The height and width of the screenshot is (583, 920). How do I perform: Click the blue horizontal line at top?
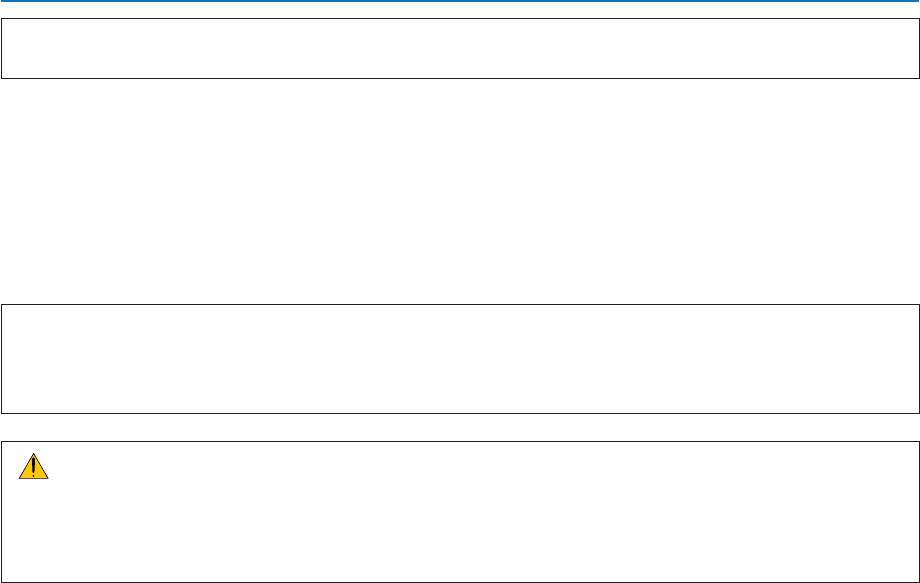coord(460,2)
